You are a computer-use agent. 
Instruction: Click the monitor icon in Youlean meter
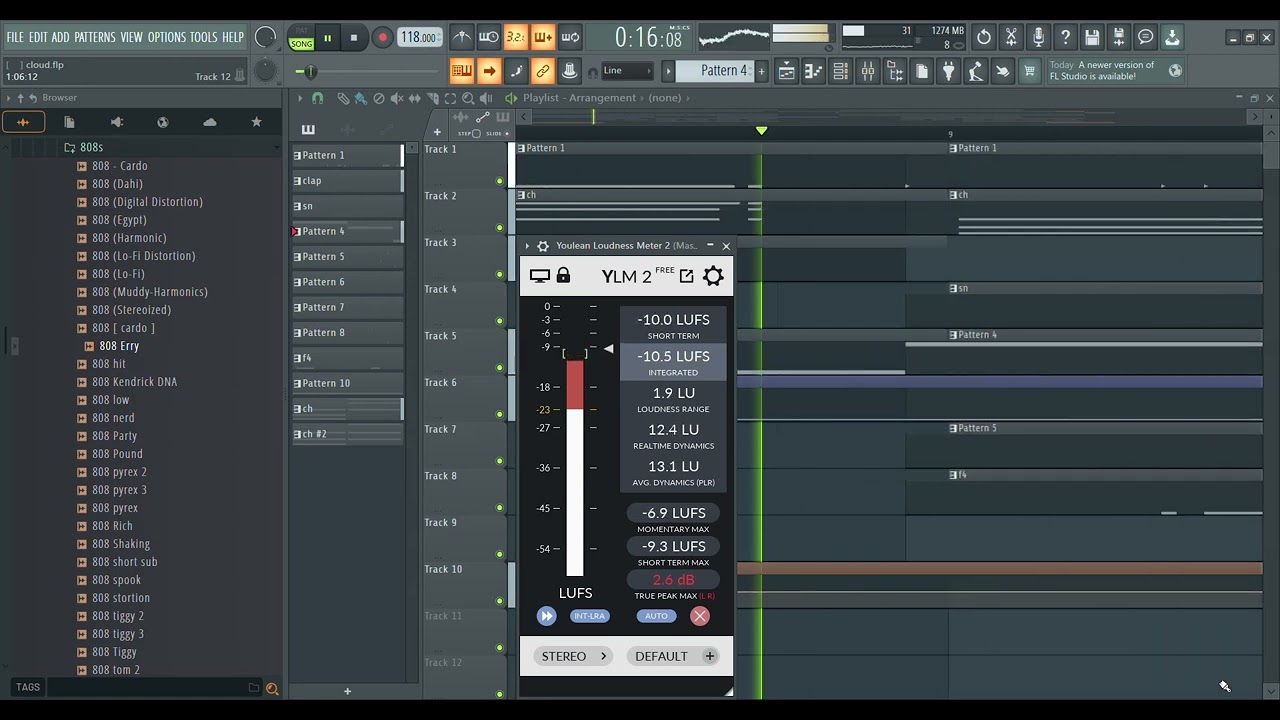(x=540, y=276)
